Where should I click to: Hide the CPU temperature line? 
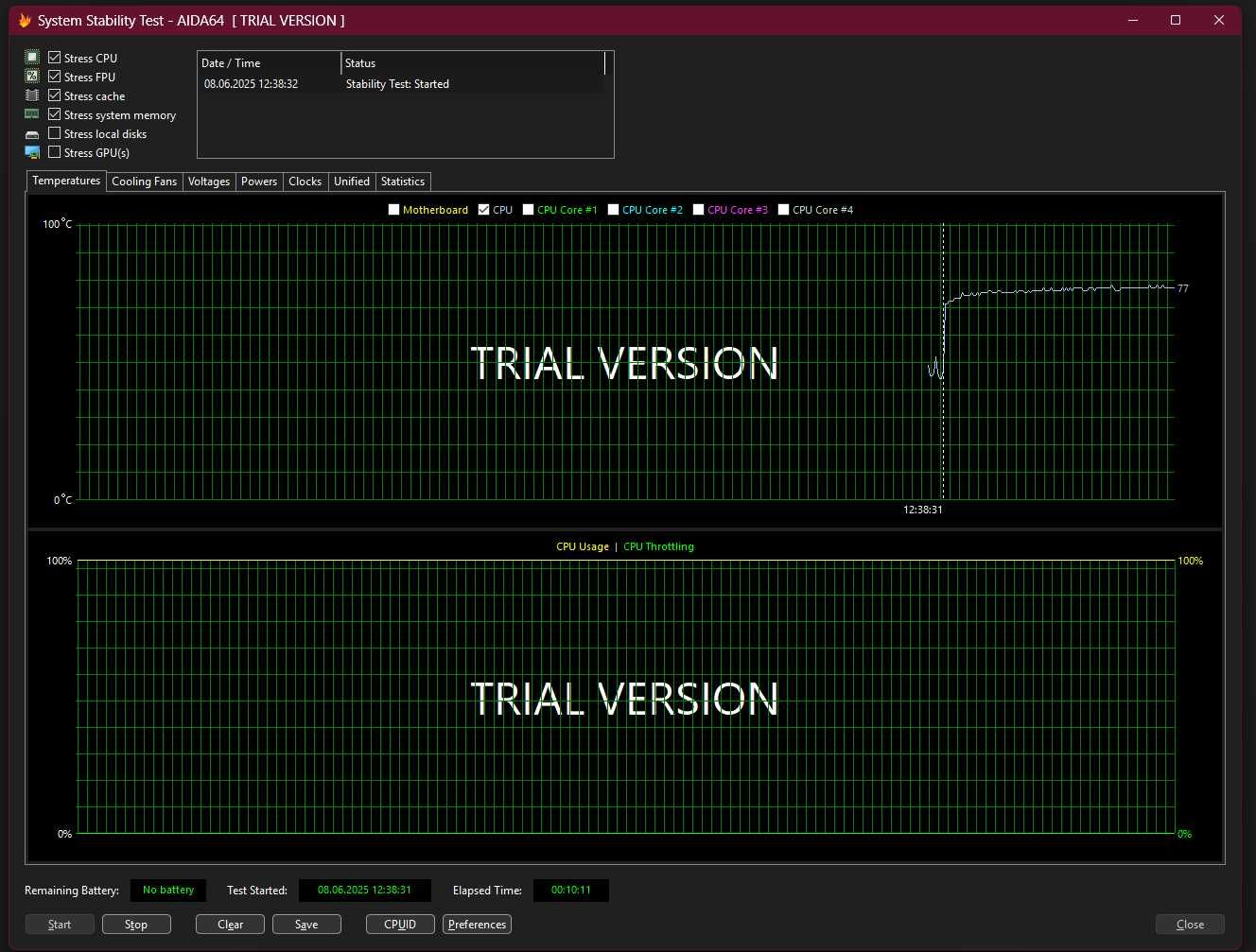(484, 210)
